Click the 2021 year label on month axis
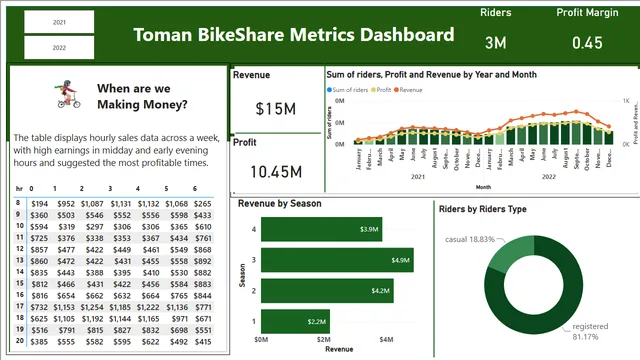 click(418, 177)
